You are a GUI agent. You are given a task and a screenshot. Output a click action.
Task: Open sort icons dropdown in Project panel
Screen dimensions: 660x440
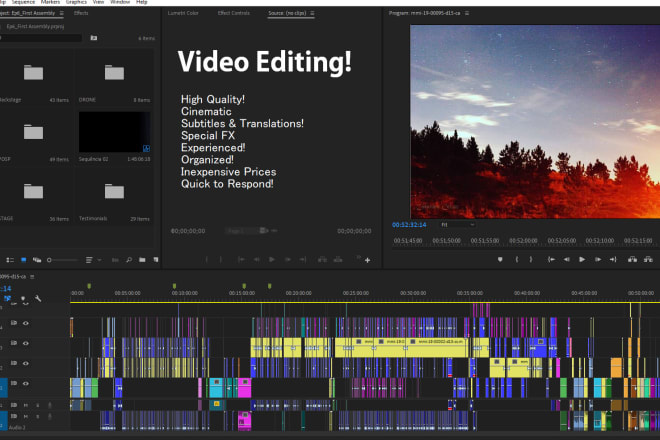[x=92, y=260]
